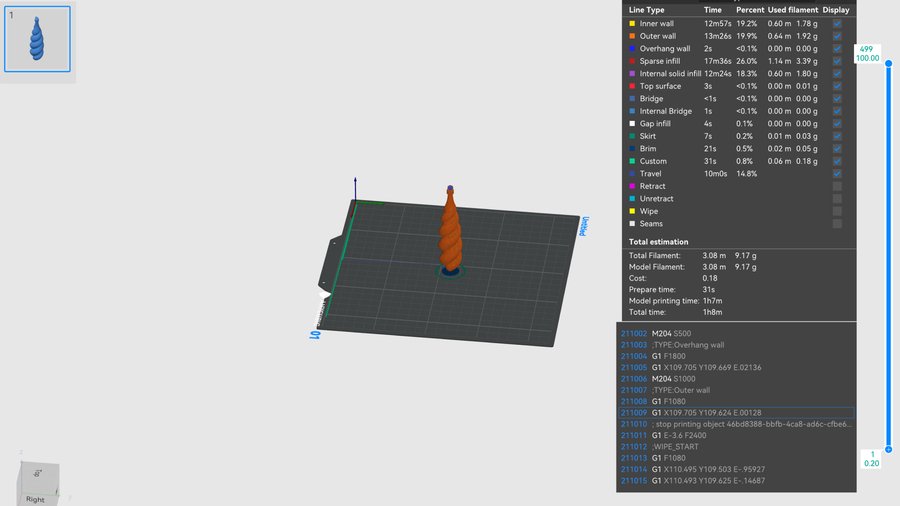Click the bottom handle of layer slider
The height and width of the screenshot is (506, 900).
click(889, 449)
